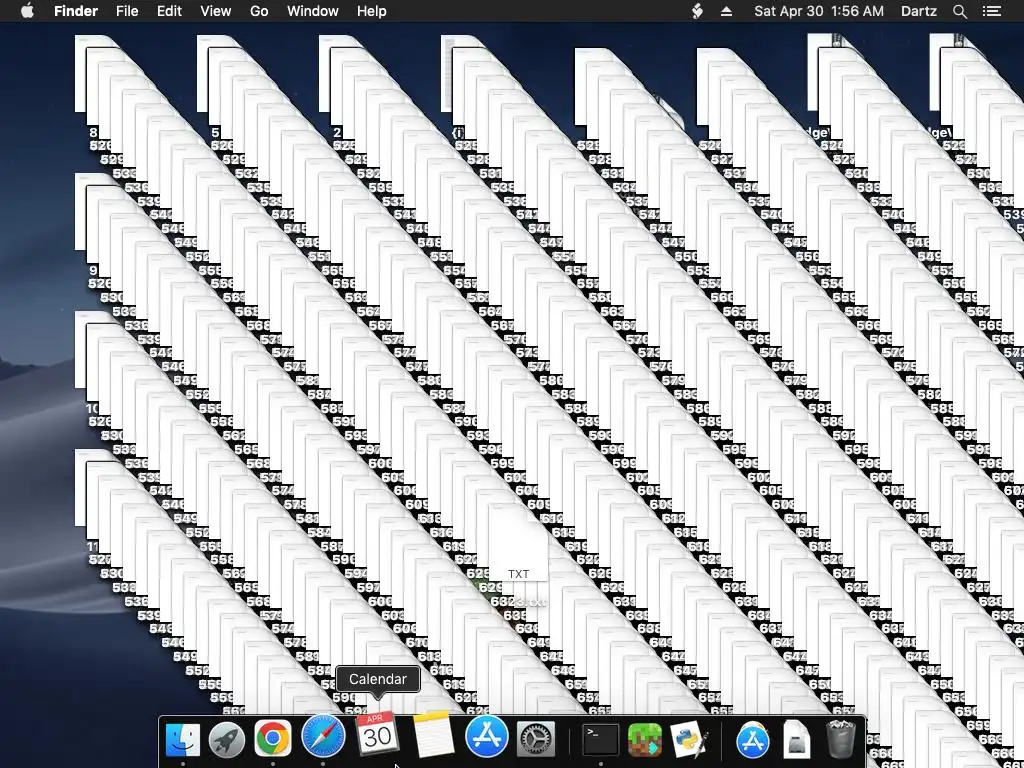Click the status icon left of eject

697,11
